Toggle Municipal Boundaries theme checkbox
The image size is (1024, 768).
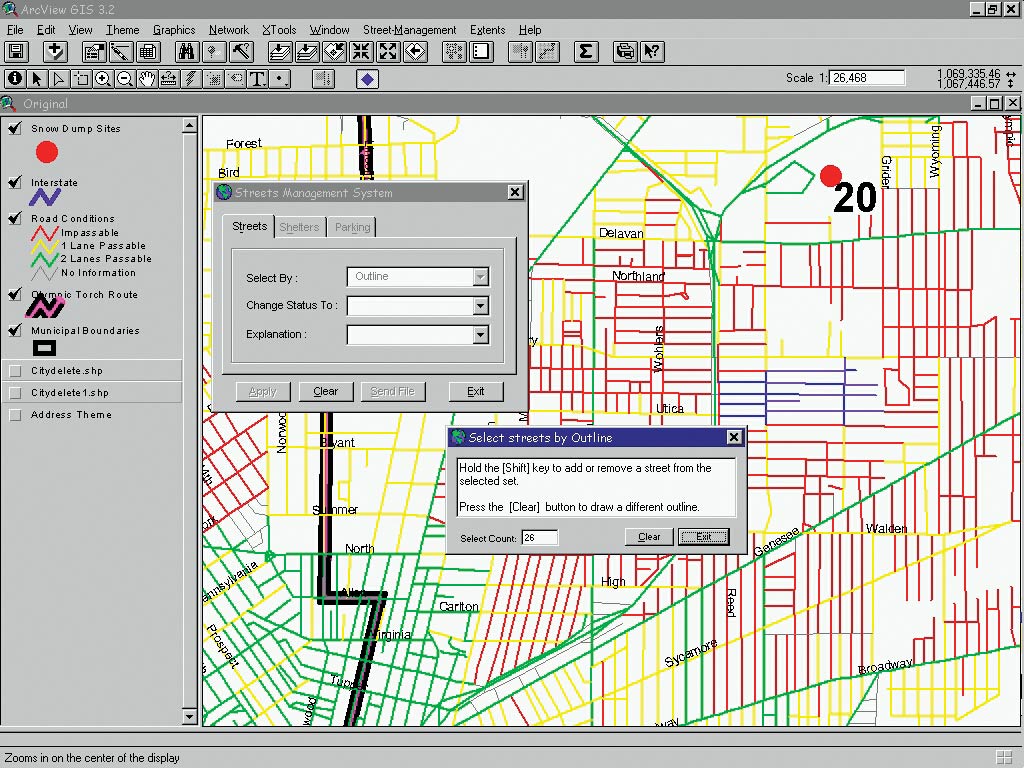pyautogui.click(x=15, y=330)
